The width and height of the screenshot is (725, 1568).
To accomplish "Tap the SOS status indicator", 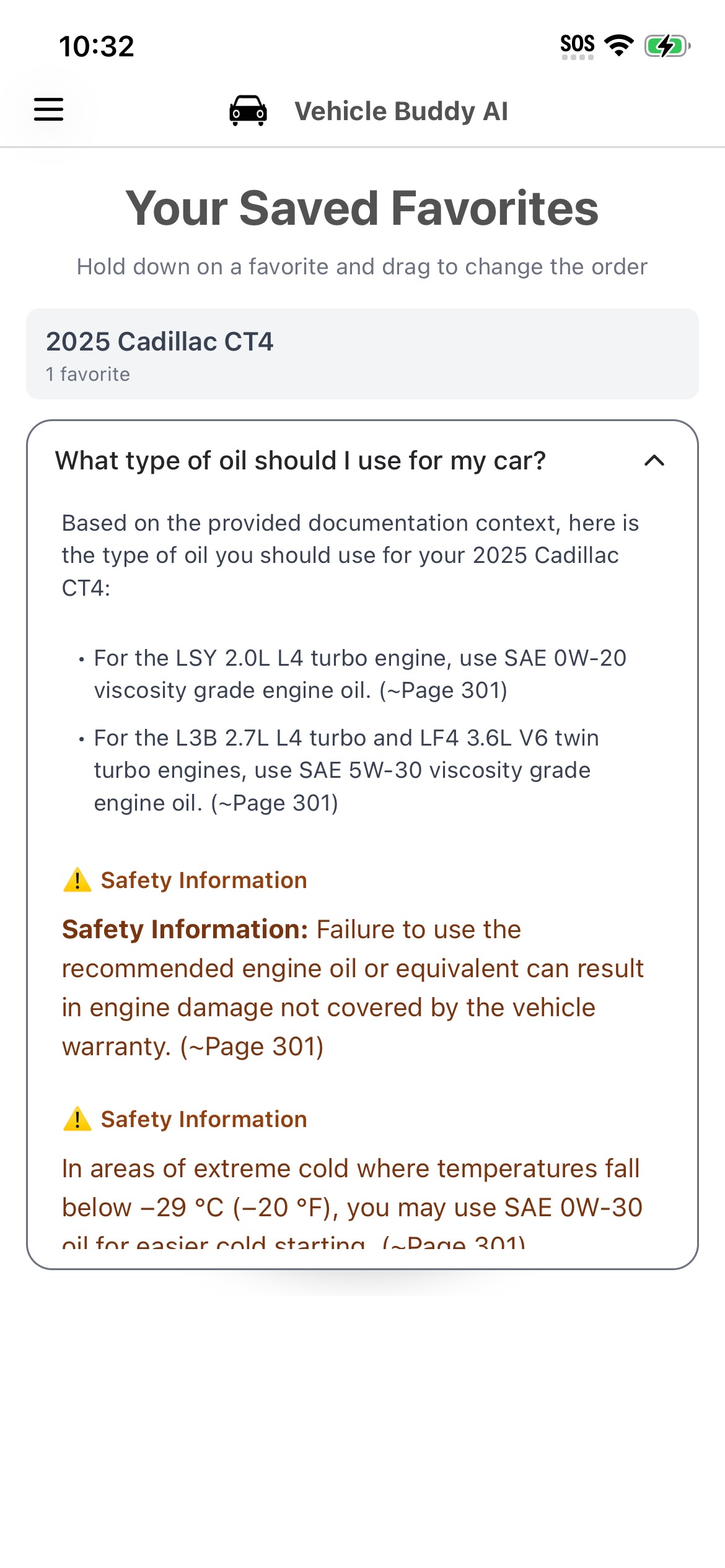I will click(x=577, y=45).
